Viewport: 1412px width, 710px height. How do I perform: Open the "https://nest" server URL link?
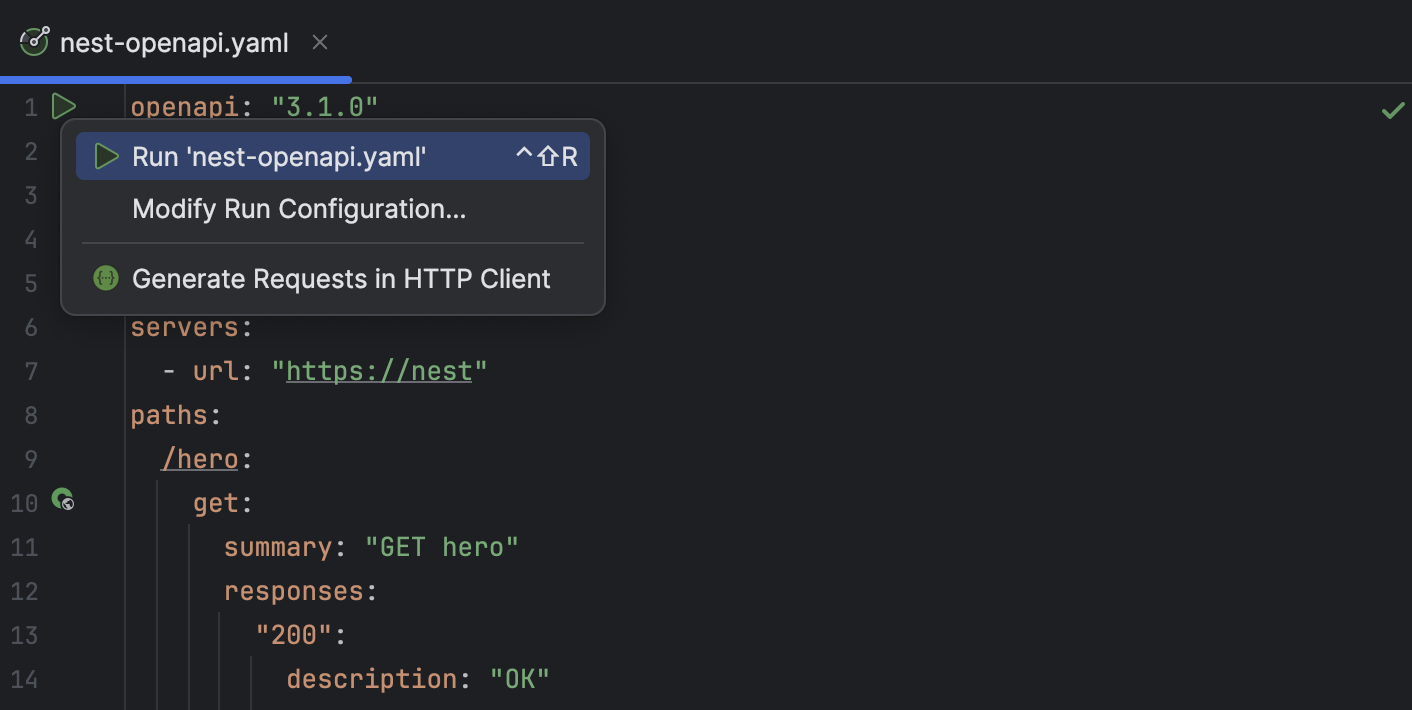tap(380, 370)
